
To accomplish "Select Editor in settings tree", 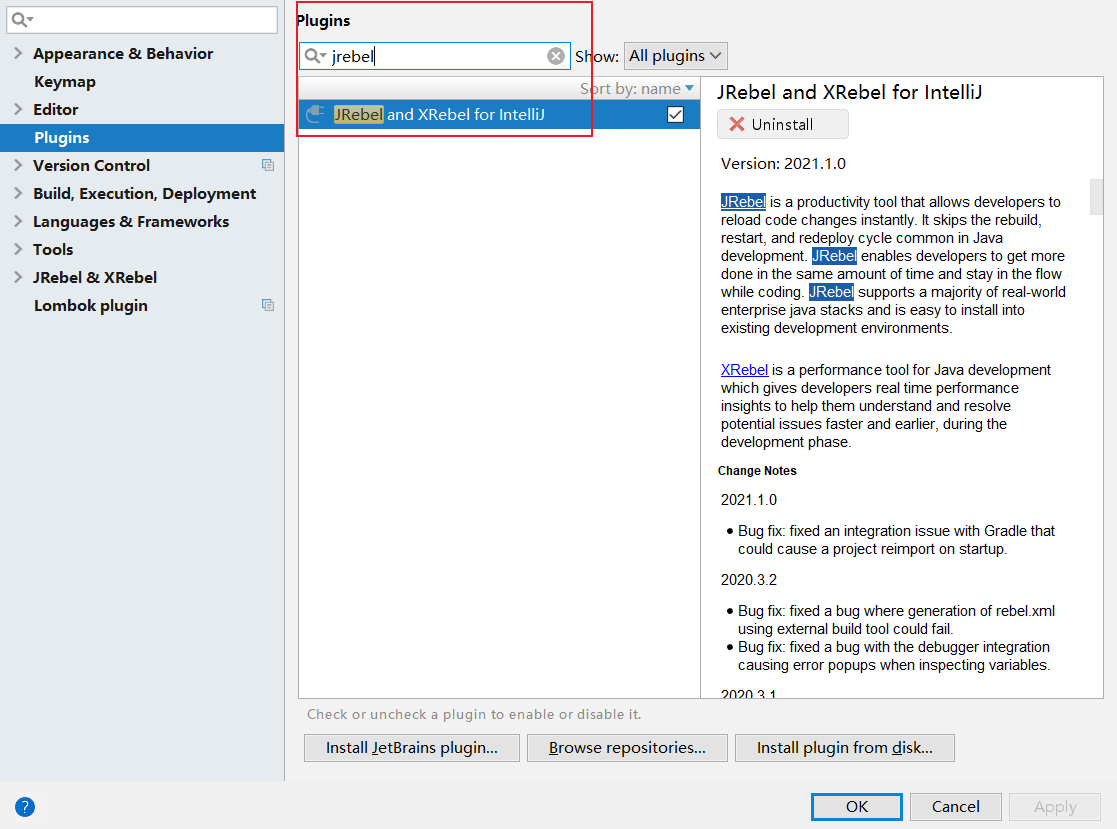I will [56, 109].
